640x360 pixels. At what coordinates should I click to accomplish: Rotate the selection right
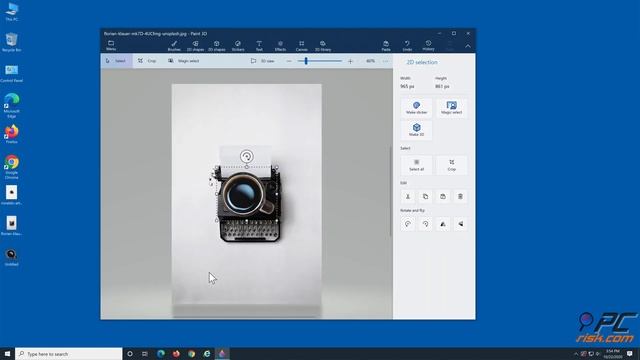tap(425, 224)
